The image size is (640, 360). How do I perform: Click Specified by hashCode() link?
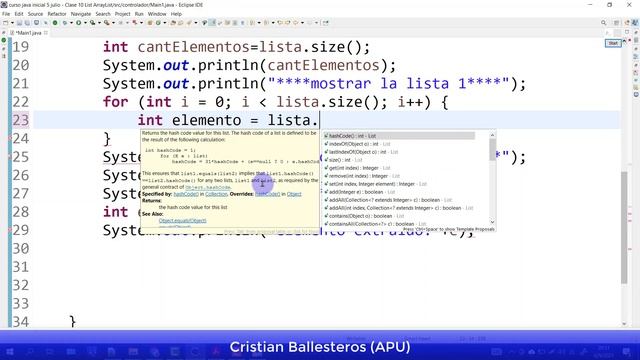tap(186, 194)
